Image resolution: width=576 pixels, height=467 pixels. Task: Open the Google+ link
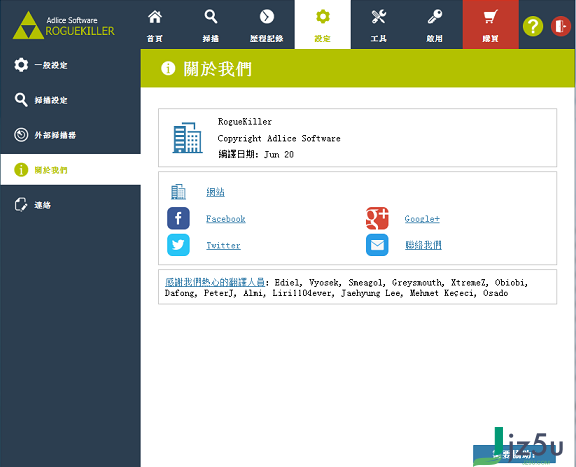[422, 219]
